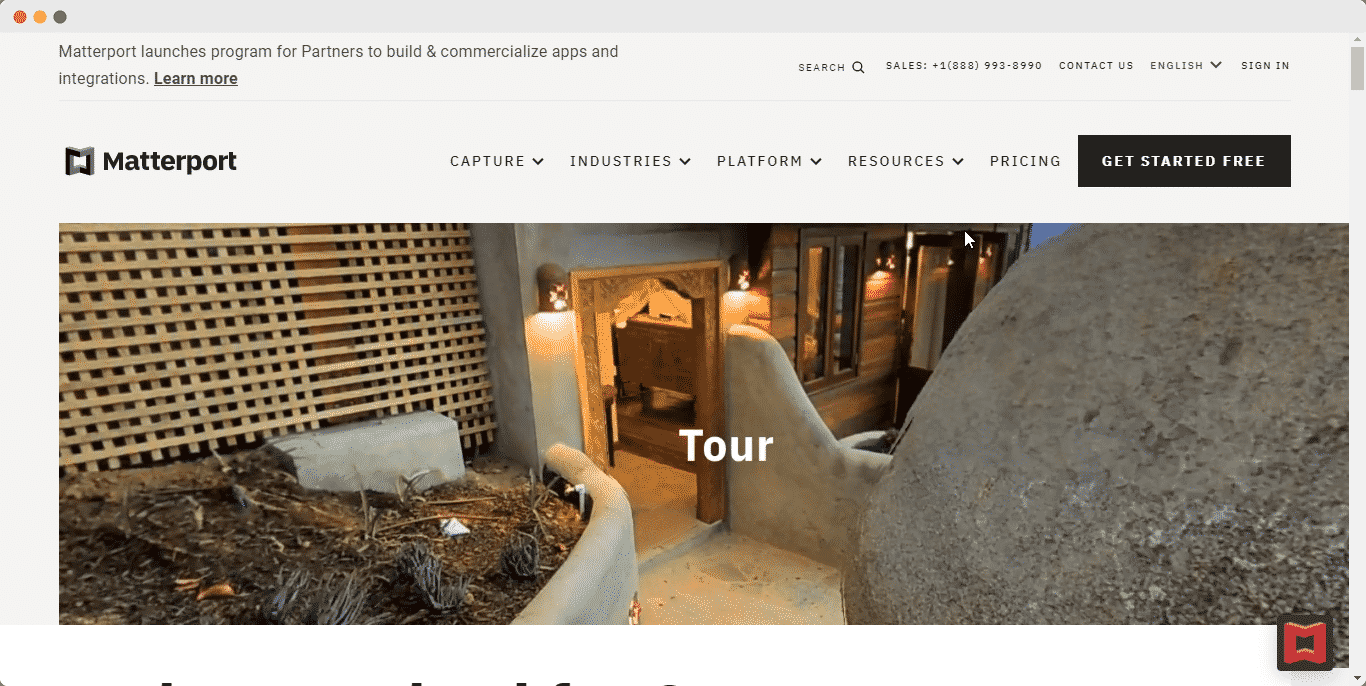This screenshot has width=1366, height=686.
Task: Open the English language selector
Action: tap(1186, 65)
